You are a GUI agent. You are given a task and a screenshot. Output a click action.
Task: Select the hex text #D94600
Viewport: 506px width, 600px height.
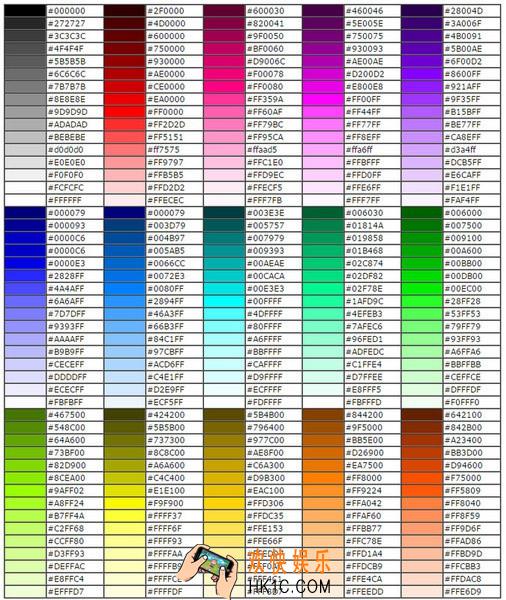(x=464, y=466)
